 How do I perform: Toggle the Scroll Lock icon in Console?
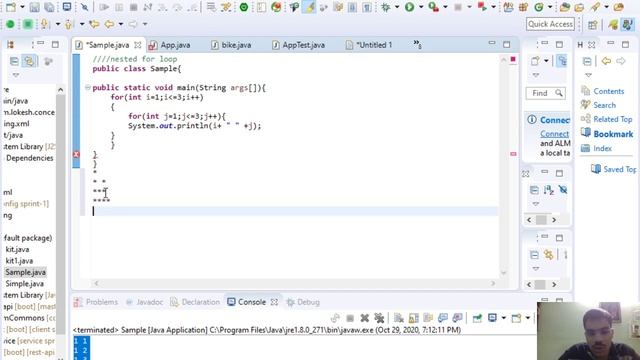coord(413,318)
